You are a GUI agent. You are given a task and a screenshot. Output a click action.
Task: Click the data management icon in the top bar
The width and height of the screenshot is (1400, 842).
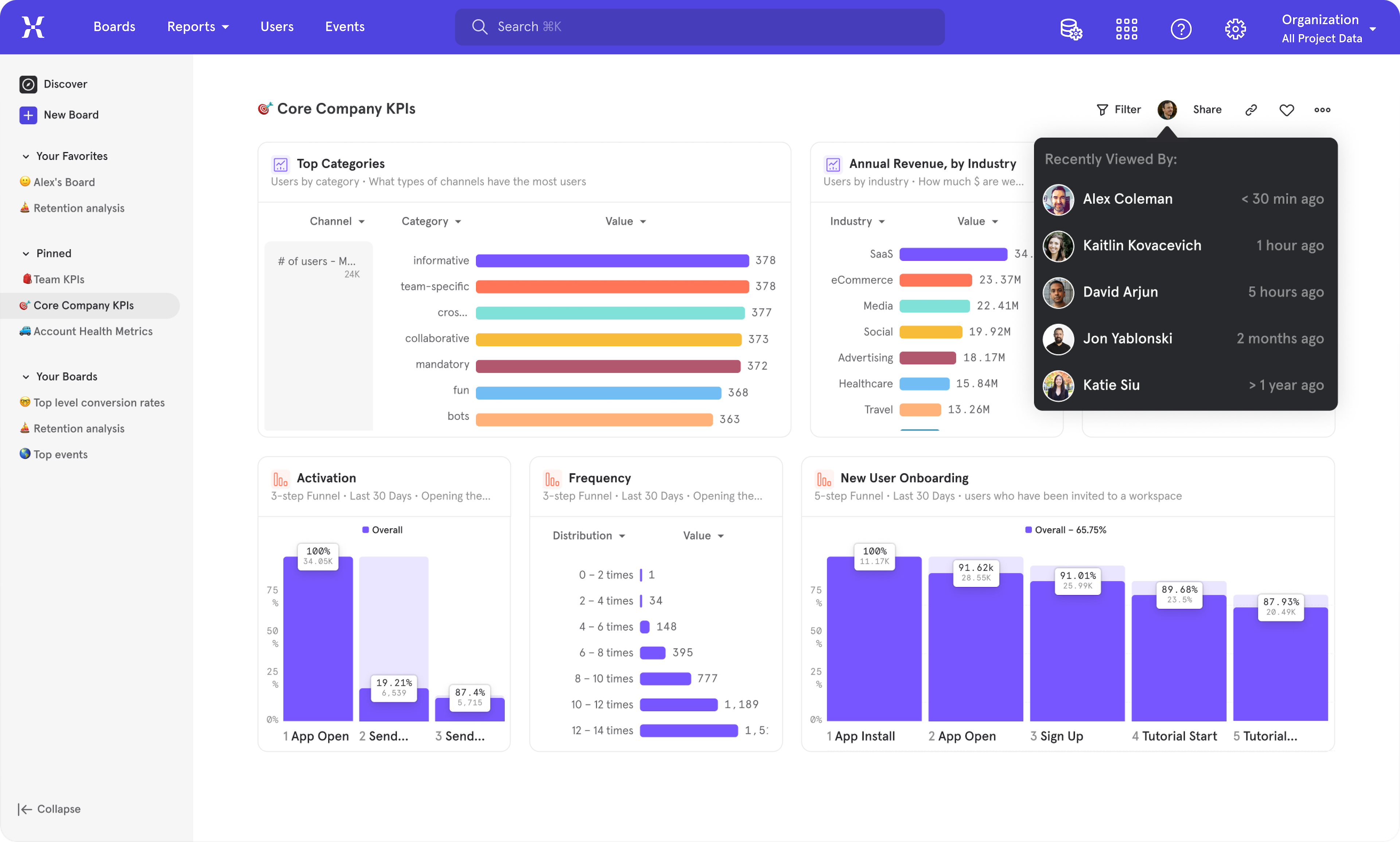(x=1071, y=28)
